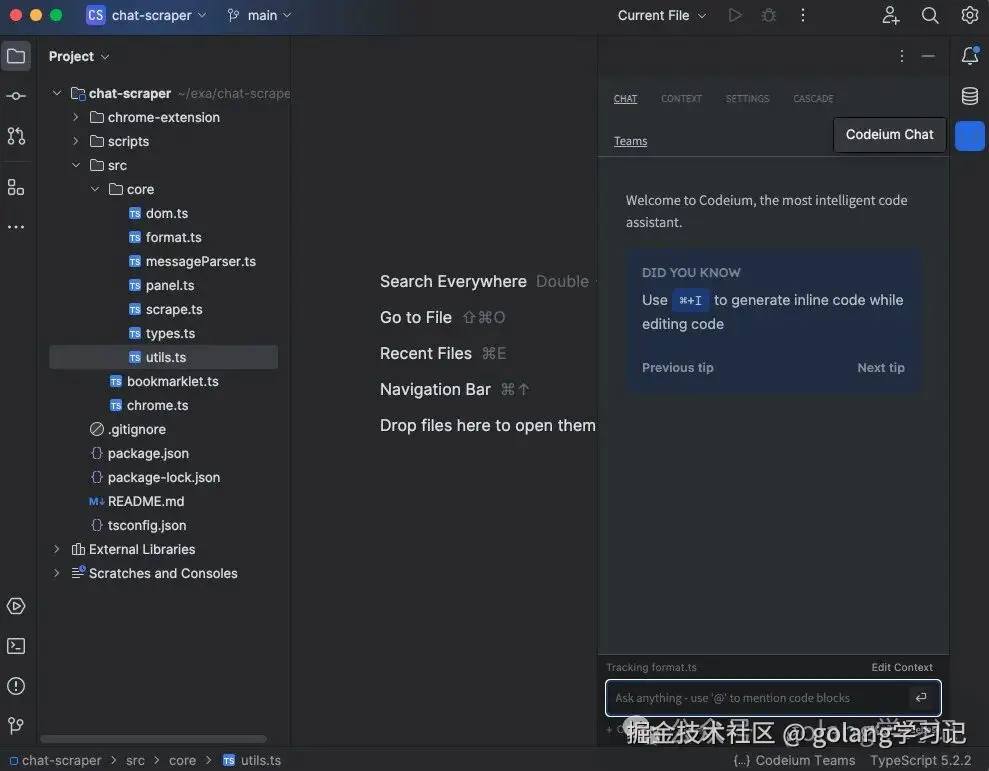Expand the chrome-extension folder
989x771 pixels.
[x=76, y=117]
